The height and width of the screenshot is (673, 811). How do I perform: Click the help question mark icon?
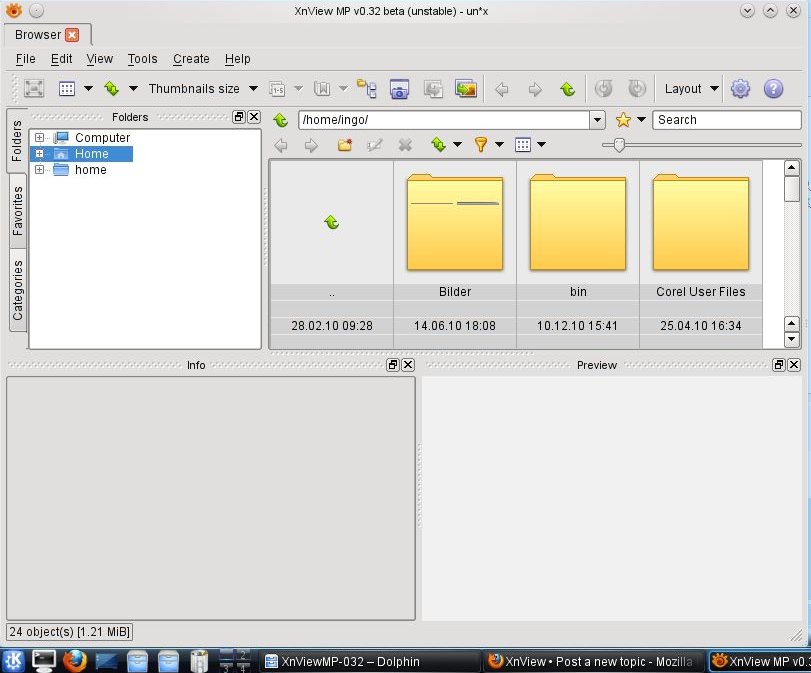coord(773,88)
